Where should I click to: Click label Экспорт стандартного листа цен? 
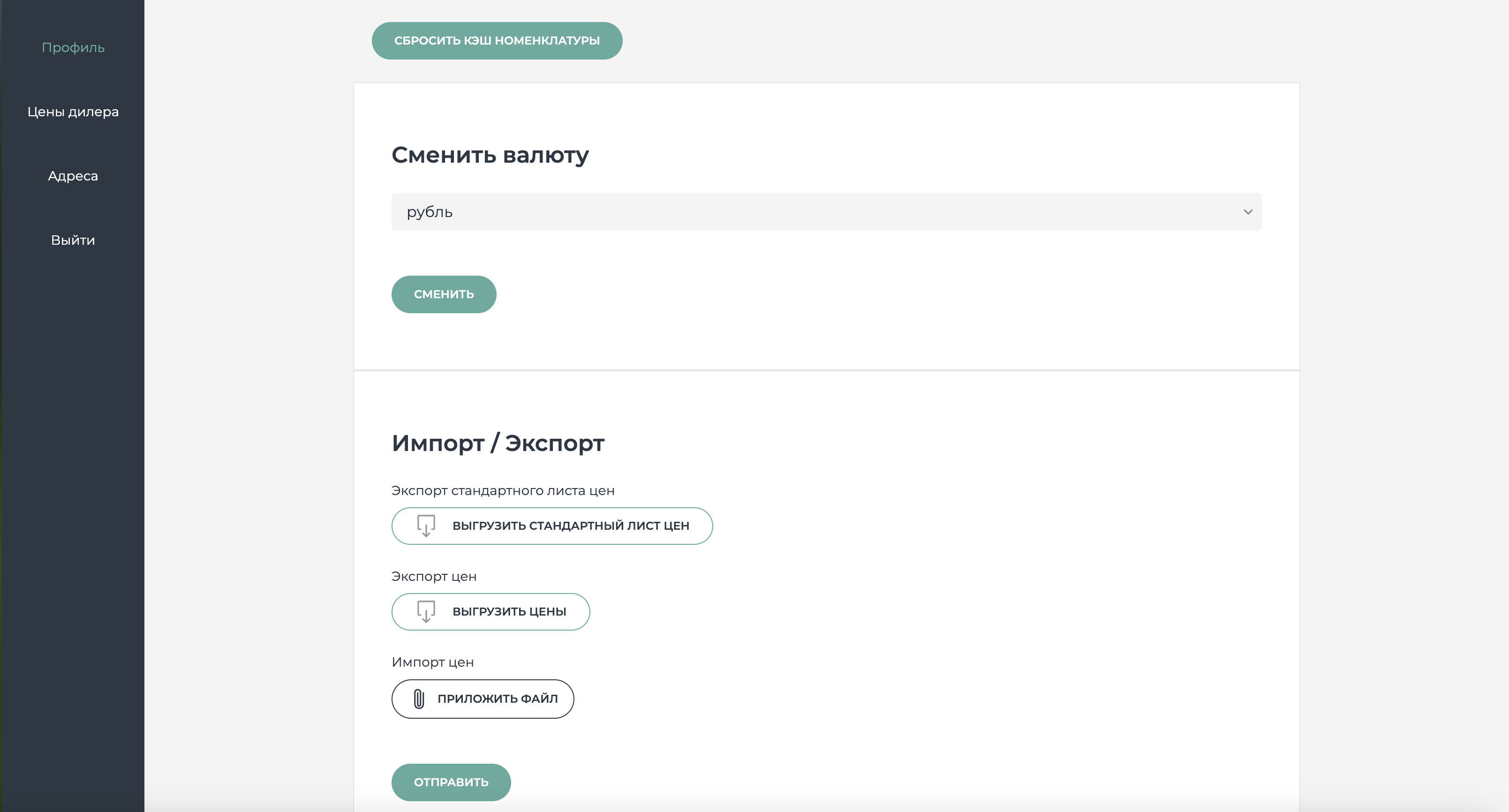tap(503, 490)
